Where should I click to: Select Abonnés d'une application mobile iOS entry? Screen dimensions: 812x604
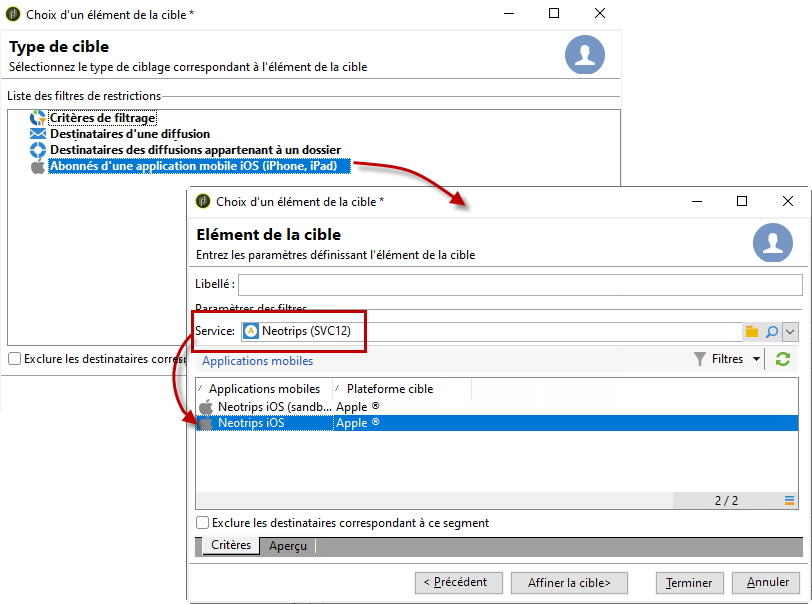coord(199,166)
